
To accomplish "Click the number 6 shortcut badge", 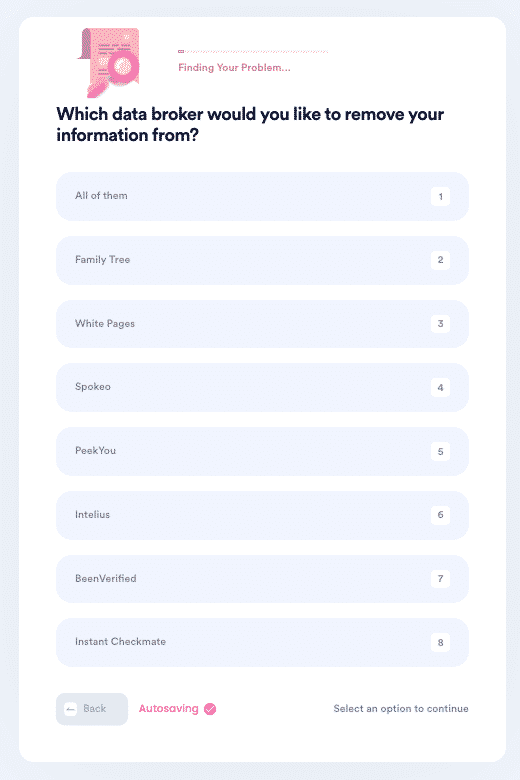I will click(x=440, y=515).
